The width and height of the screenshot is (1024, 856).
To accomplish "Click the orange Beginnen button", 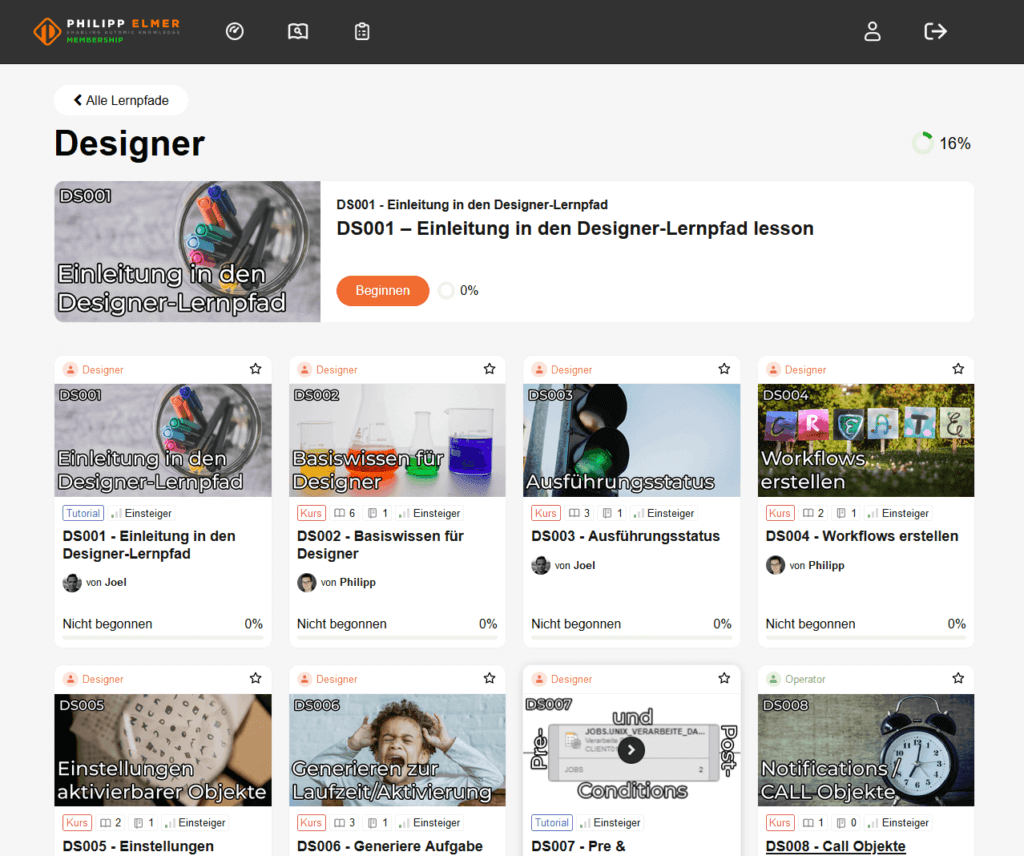I will [x=382, y=291].
